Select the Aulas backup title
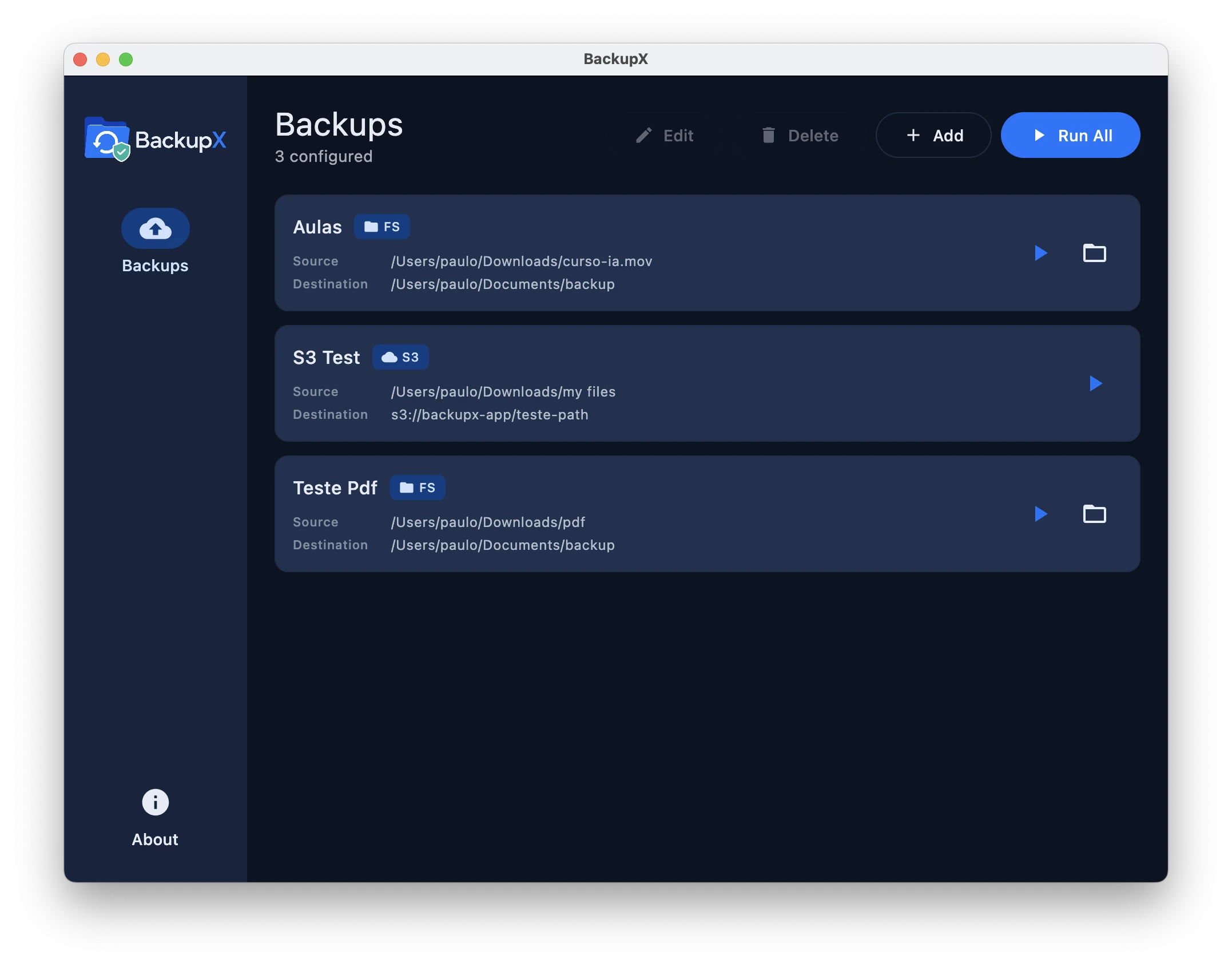The image size is (1232, 967). pos(317,227)
